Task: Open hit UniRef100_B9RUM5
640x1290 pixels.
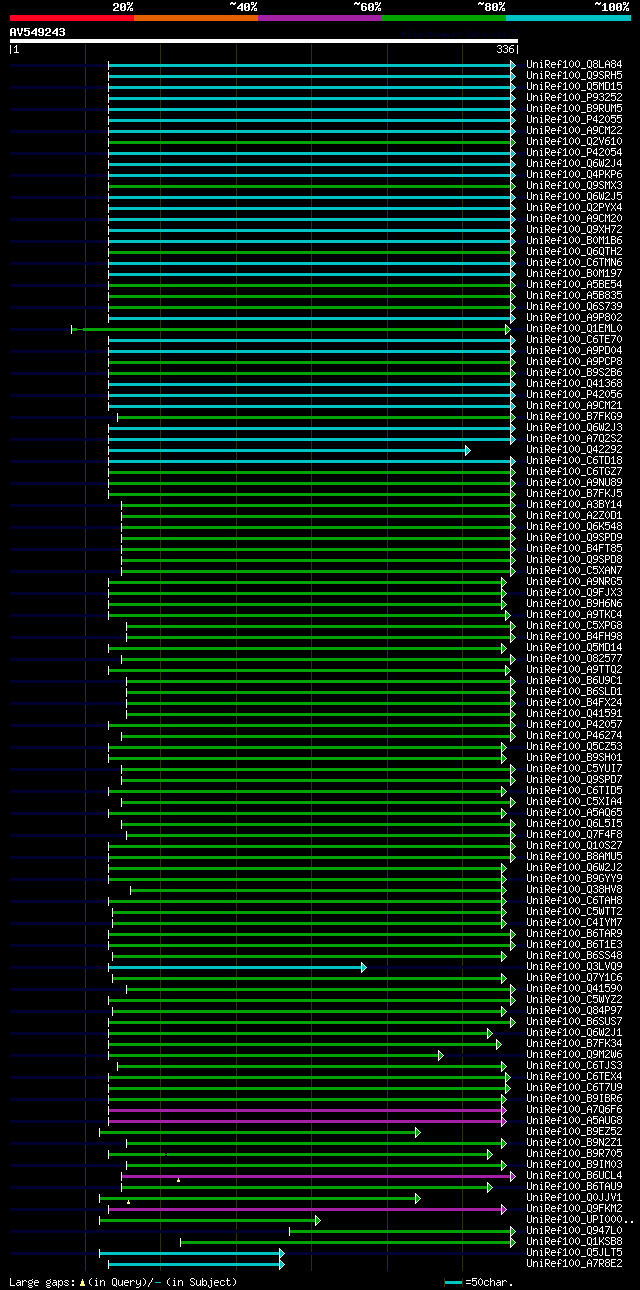Action: (x=574, y=109)
